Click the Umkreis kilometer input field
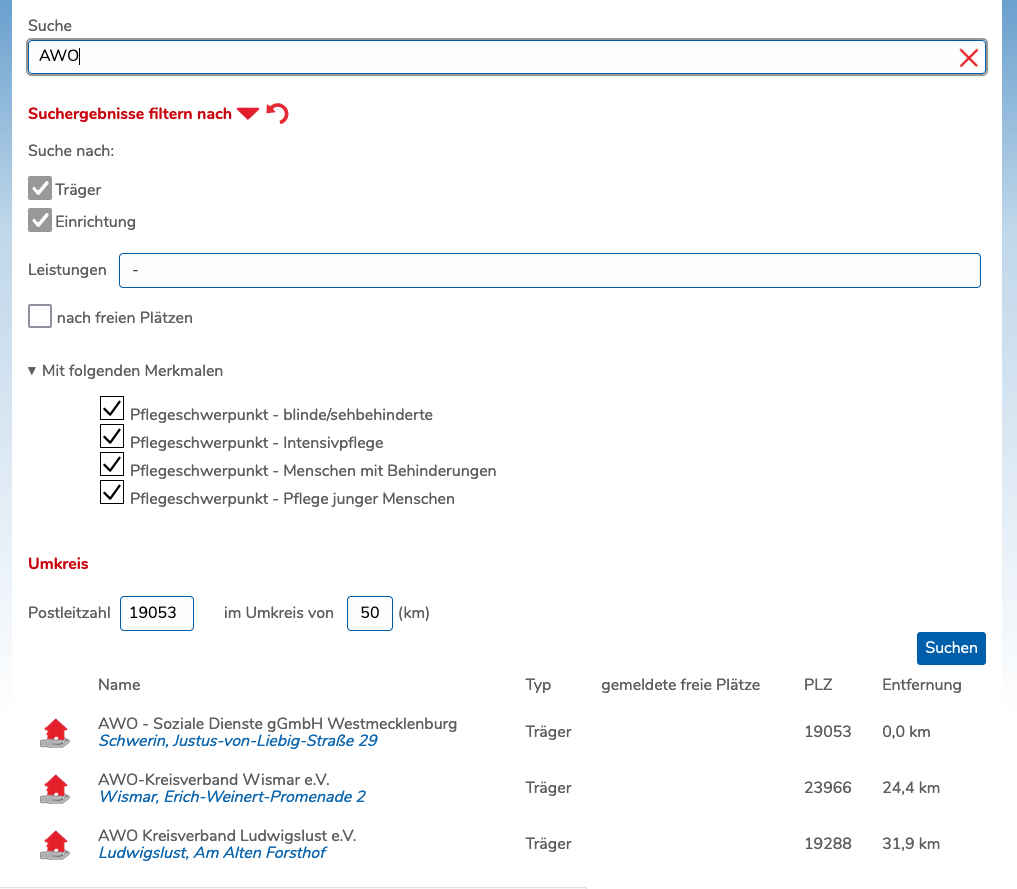This screenshot has width=1017, height=889. 369,613
